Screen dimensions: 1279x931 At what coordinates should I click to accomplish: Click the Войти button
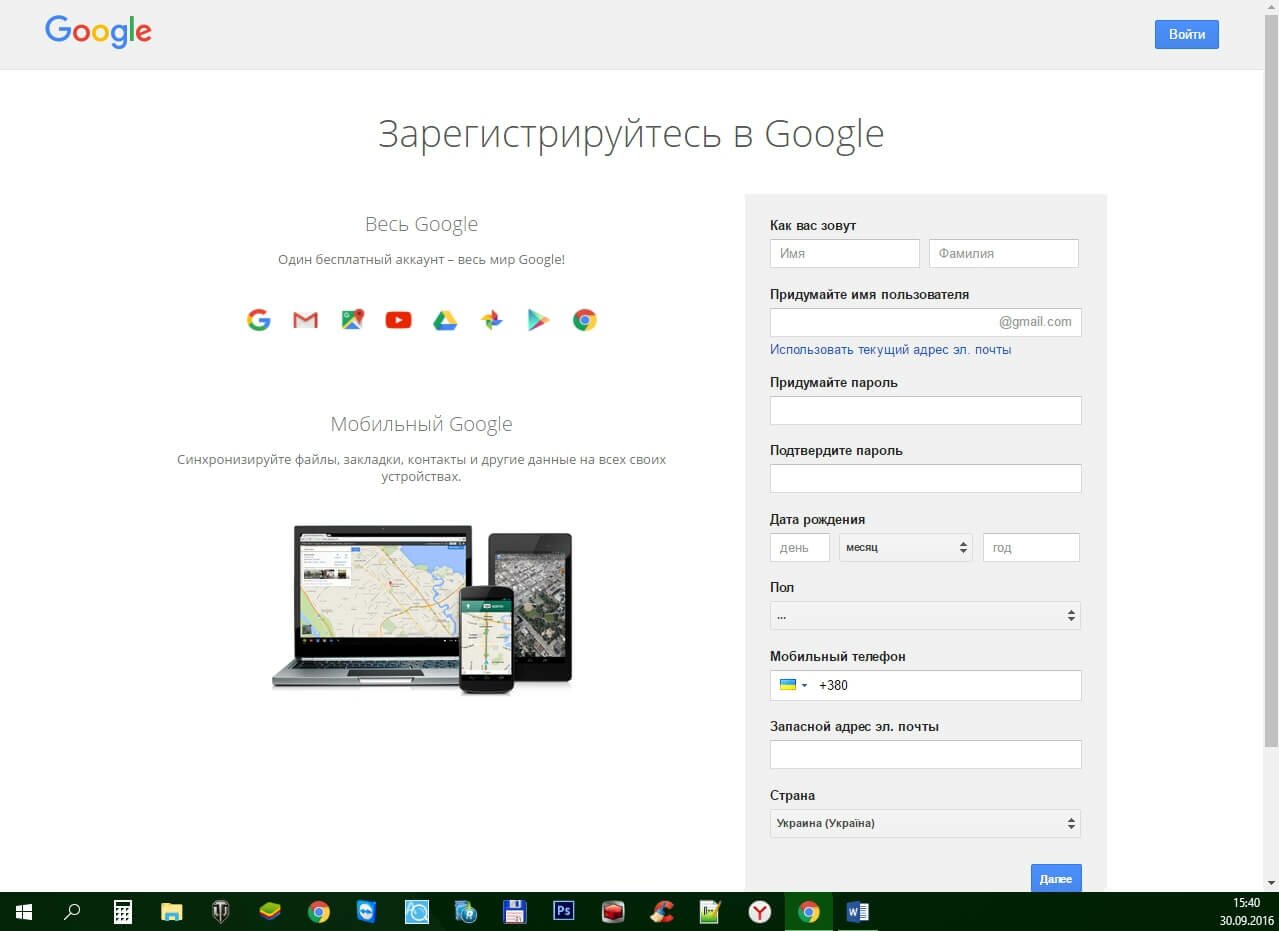tap(1186, 34)
